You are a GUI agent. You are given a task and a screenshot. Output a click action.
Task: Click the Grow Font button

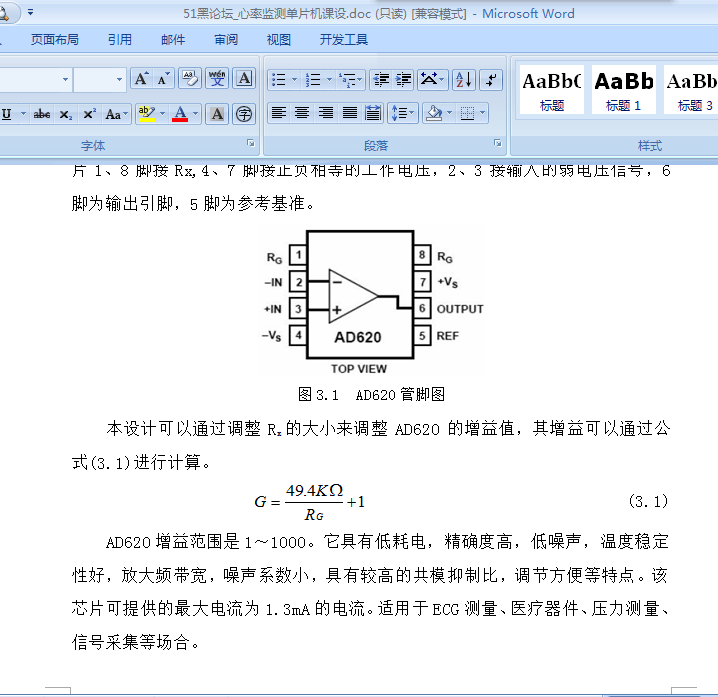pyautogui.click(x=141, y=79)
